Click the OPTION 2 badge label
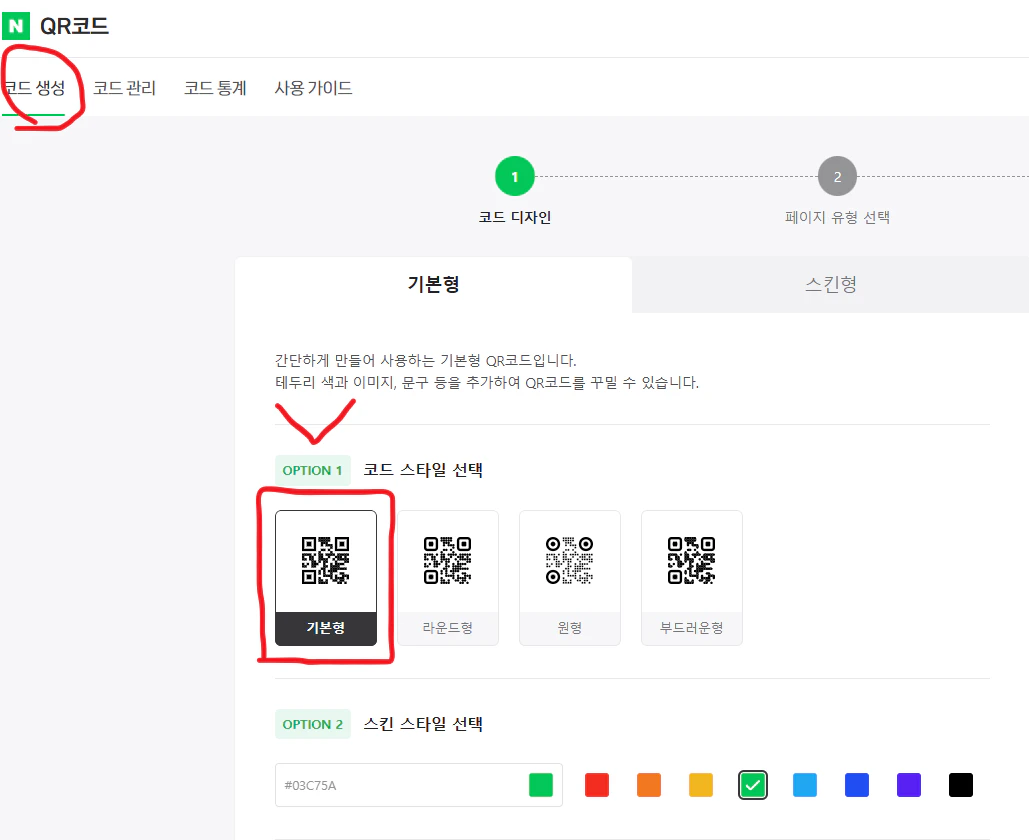 coord(312,724)
